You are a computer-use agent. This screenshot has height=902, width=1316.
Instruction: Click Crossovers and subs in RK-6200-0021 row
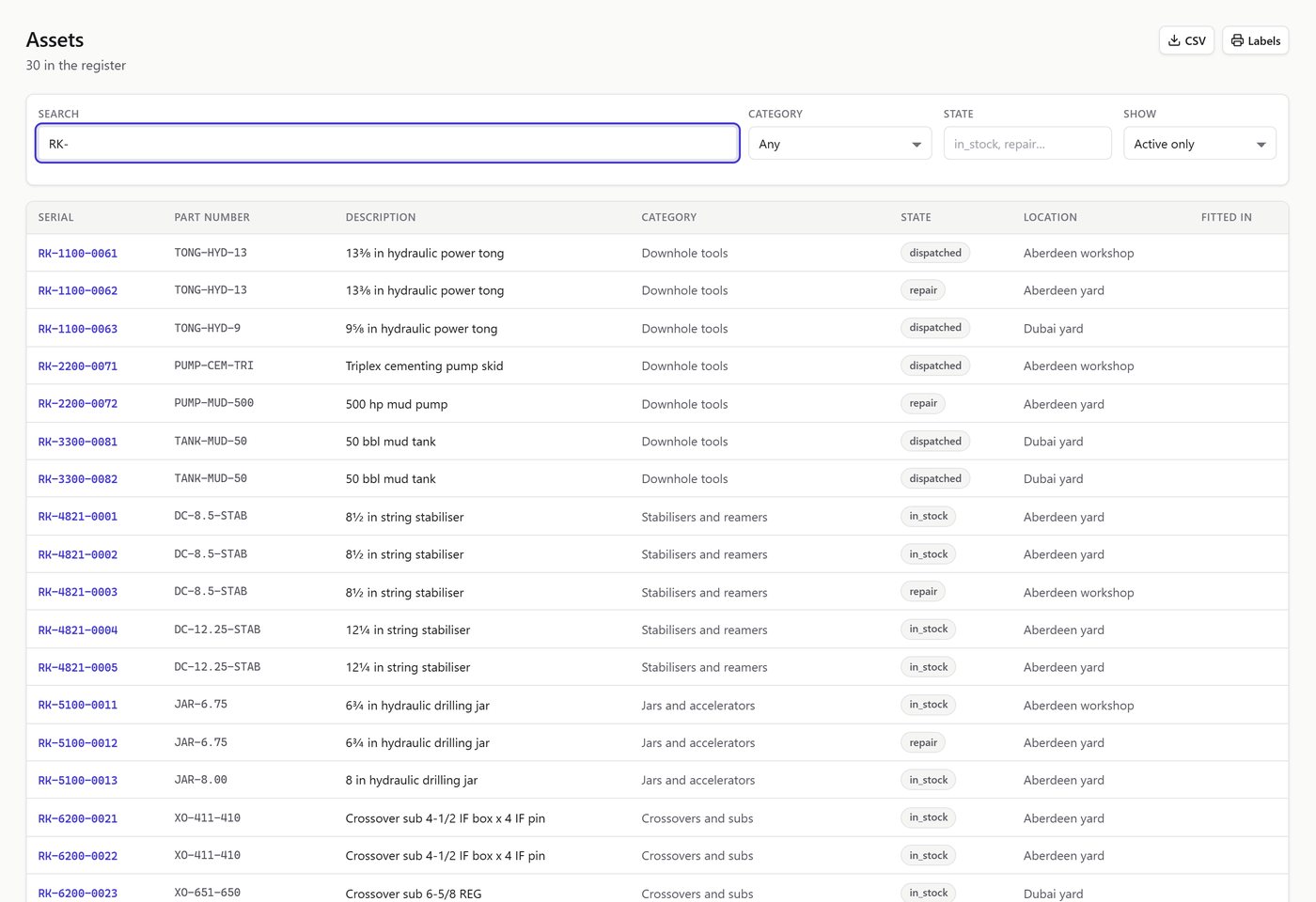pyautogui.click(x=697, y=818)
